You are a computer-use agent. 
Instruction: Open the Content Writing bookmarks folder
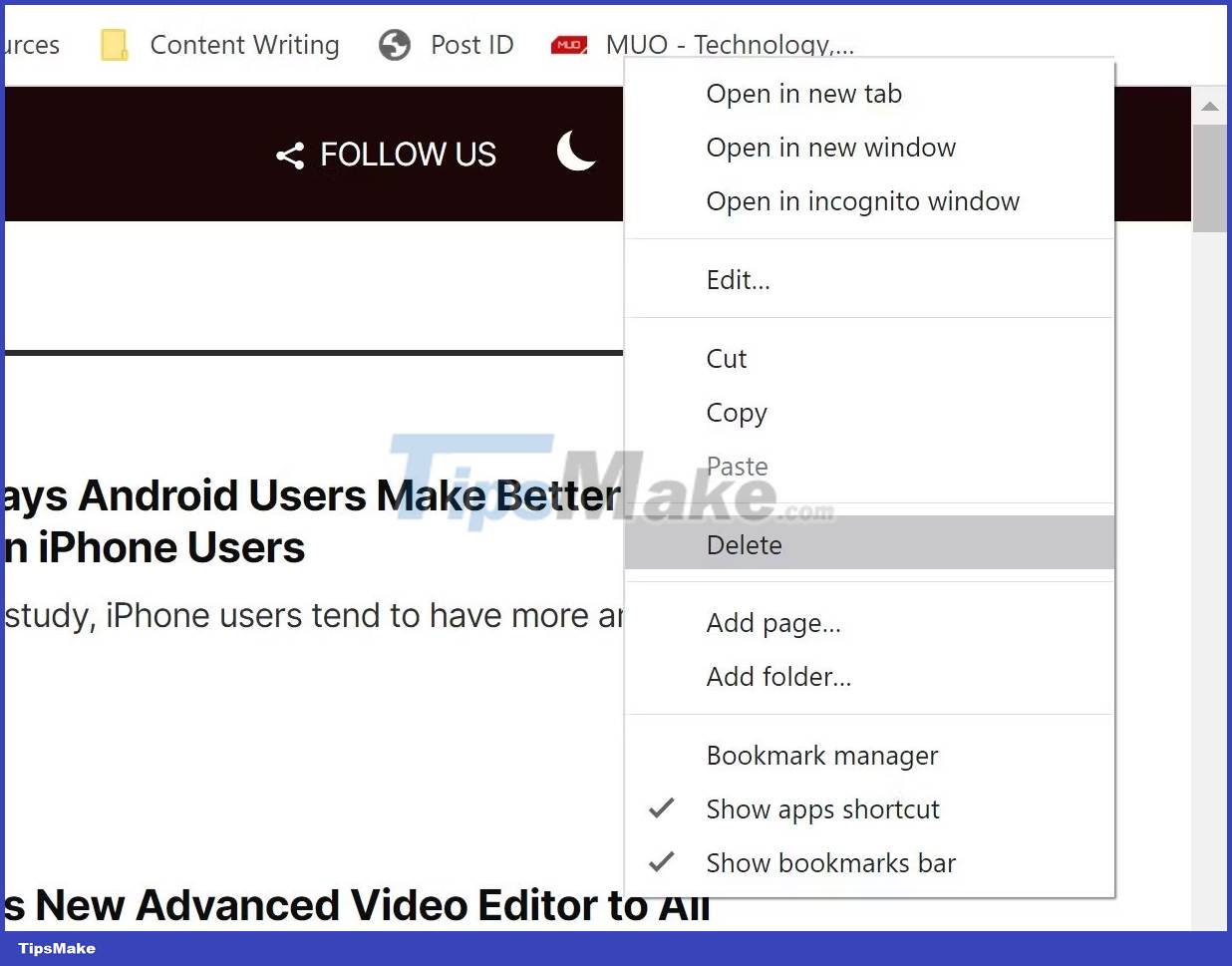244,44
